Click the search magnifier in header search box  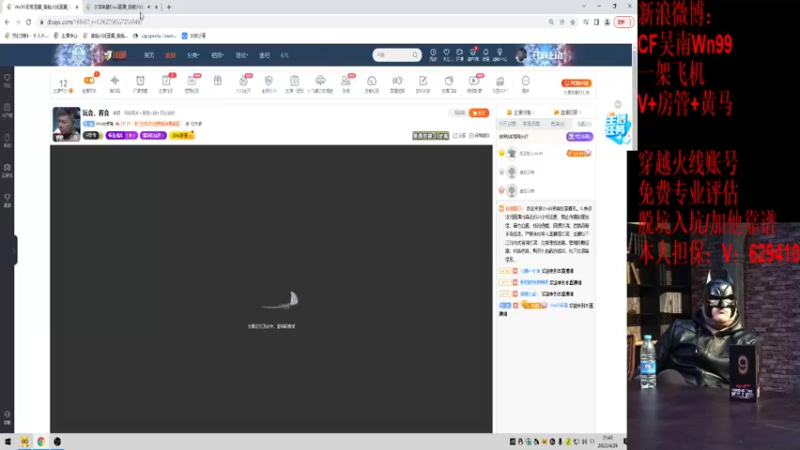[415, 55]
